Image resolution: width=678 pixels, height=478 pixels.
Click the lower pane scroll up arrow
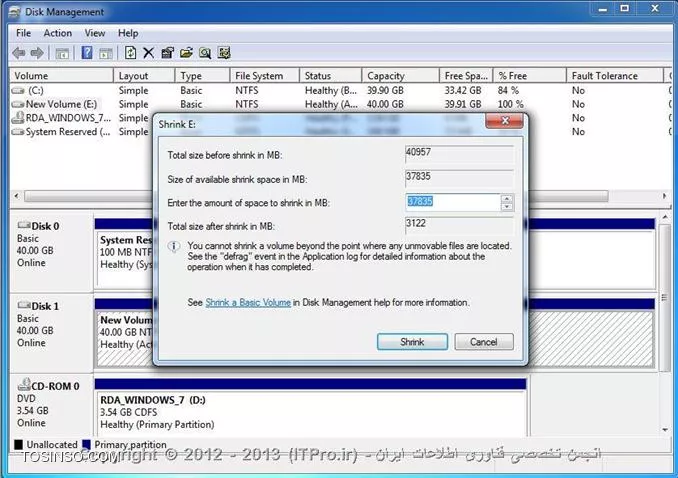tap(665, 217)
